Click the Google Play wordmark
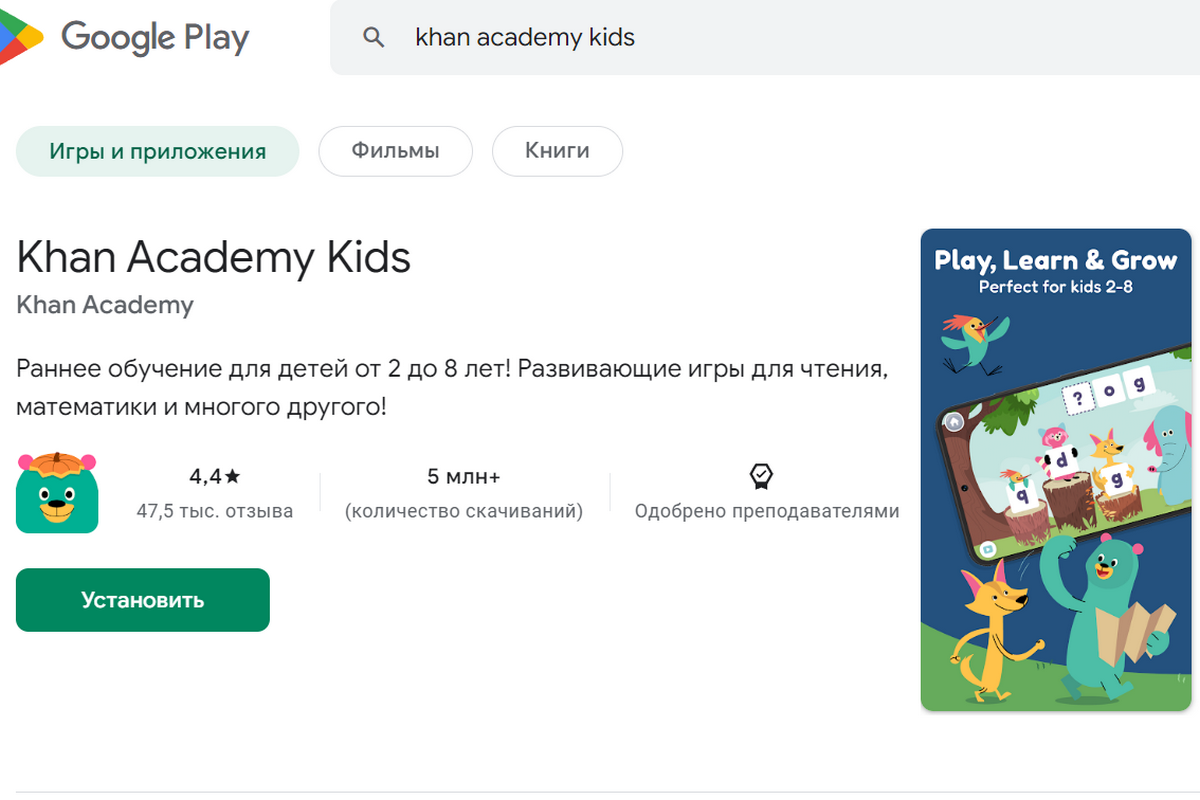Screen dimensions: 1200x800 pos(155,38)
